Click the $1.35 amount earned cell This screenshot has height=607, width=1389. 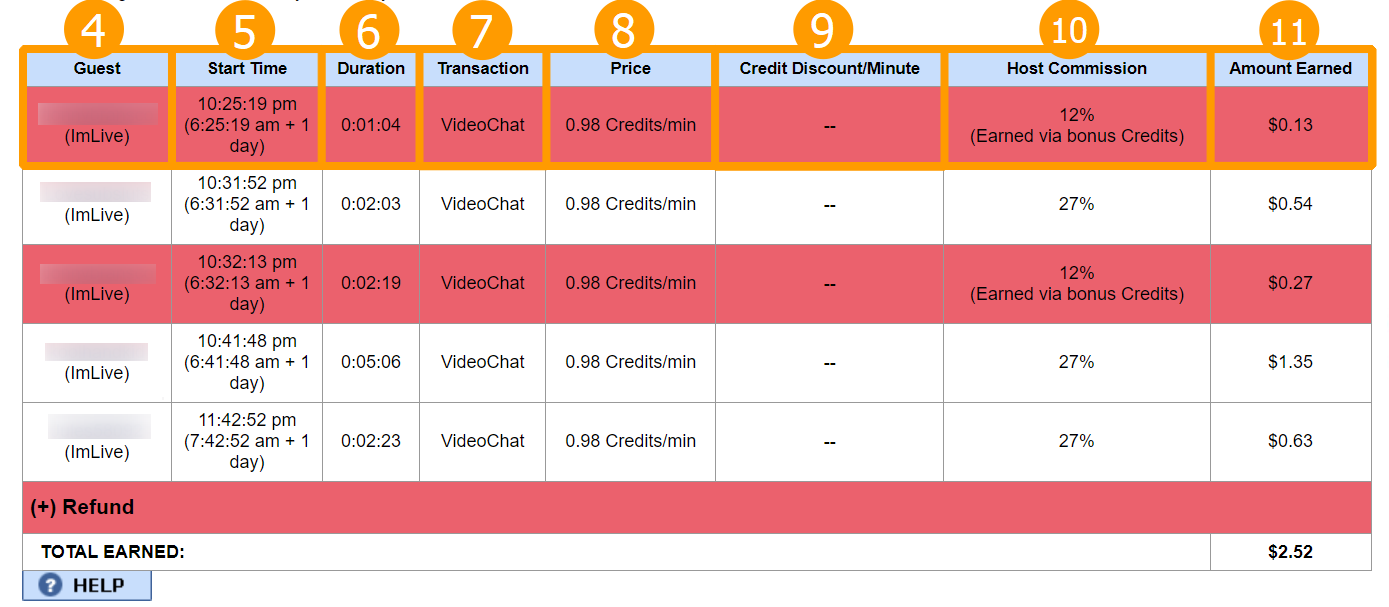tap(1290, 362)
